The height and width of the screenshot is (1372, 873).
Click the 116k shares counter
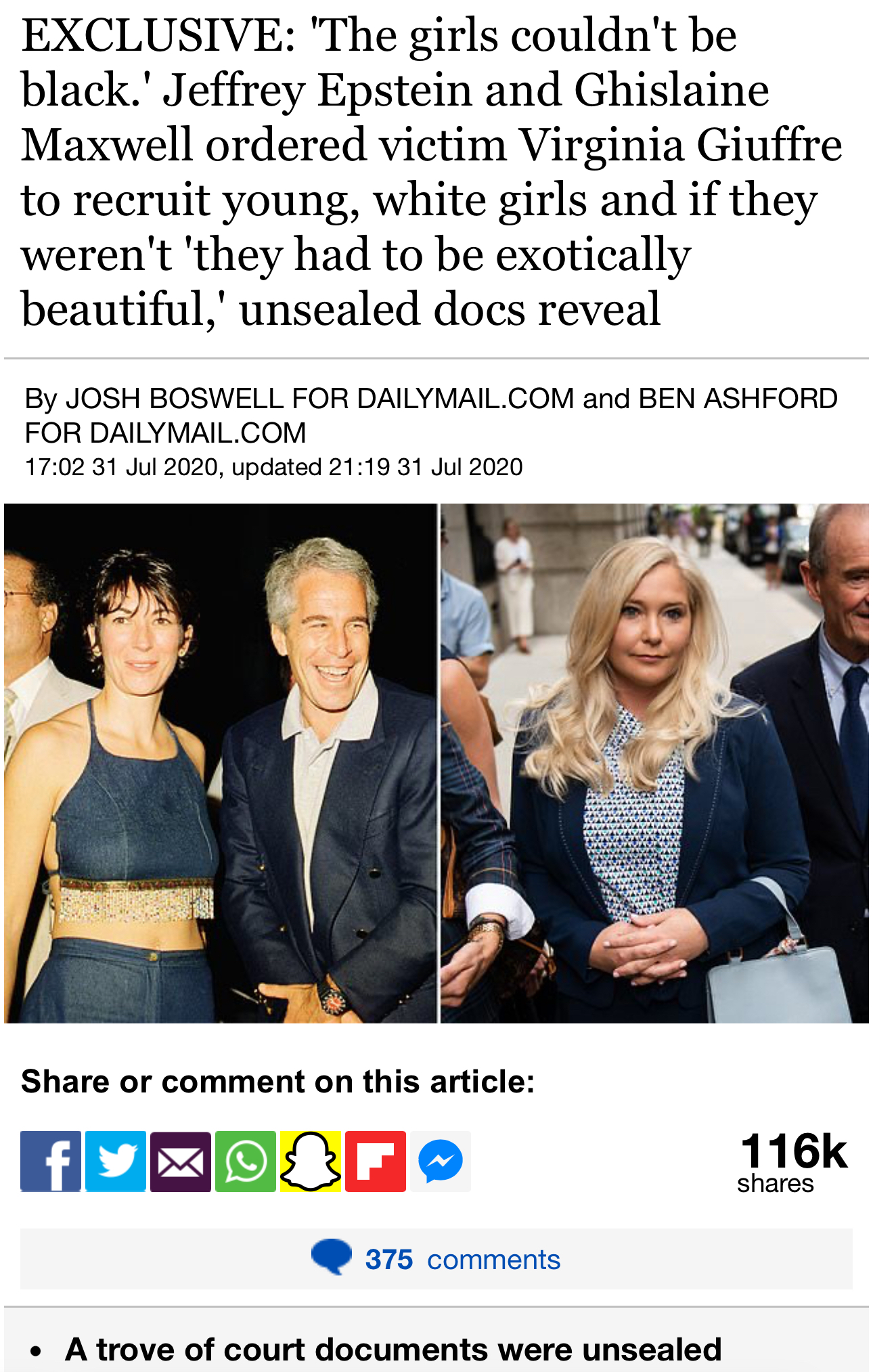(x=792, y=1161)
